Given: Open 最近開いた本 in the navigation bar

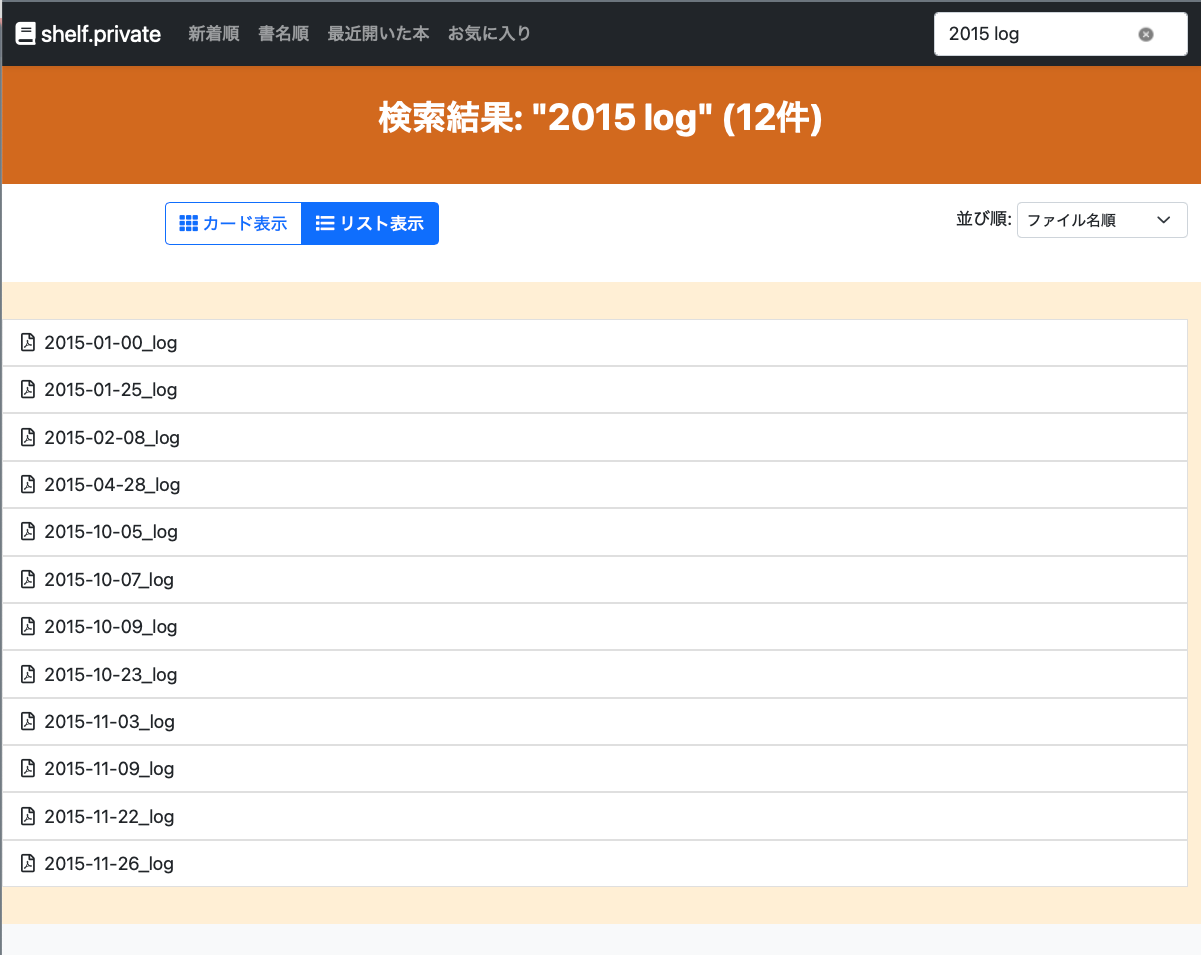Looking at the screenshot, I should coord(379,34).
